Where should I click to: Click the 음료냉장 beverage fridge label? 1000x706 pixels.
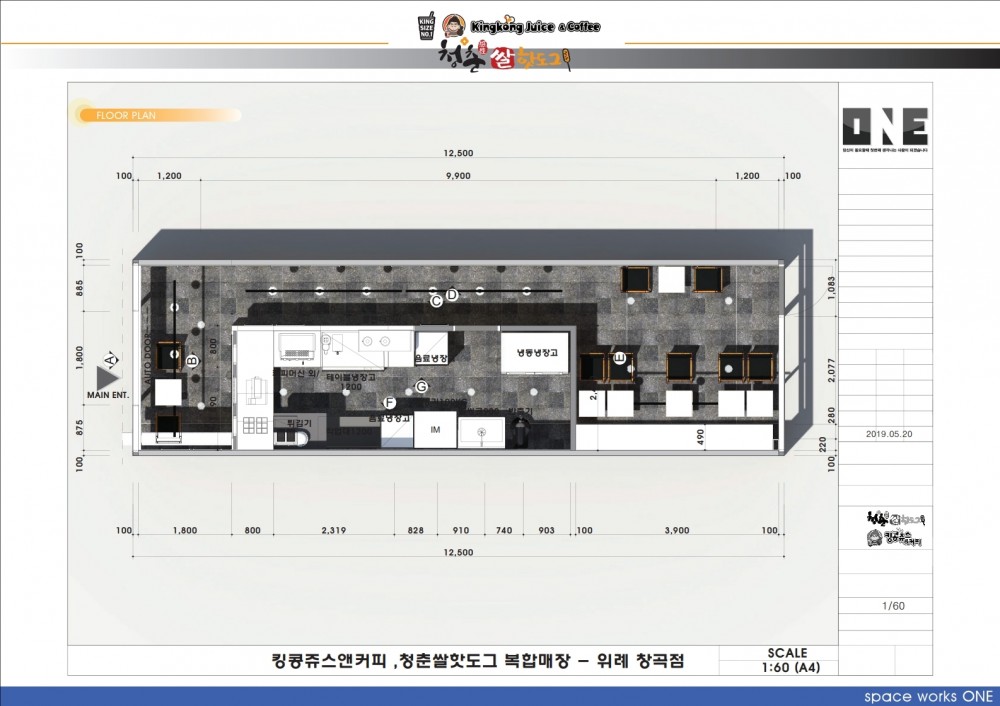pyautogui.click(x=431, y=357)
